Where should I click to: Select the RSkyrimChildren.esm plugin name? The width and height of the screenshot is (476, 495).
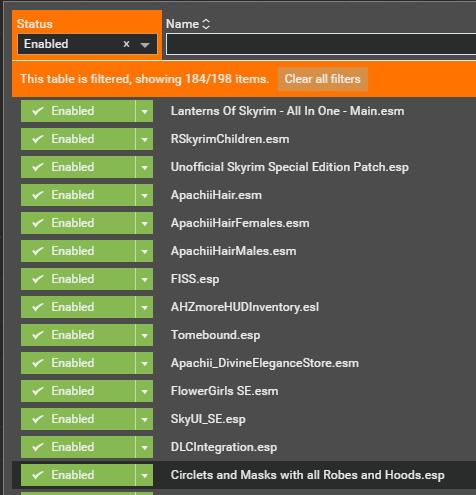tap(230, 139)
